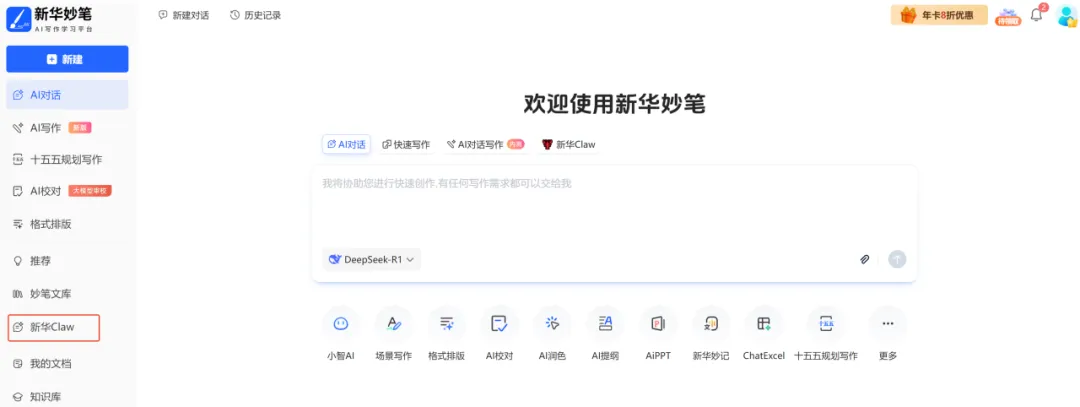Select the 新华Claw tab above input
Viewport: 1080px width, 407px height.
pyautogui.click(x=569, y=145)
